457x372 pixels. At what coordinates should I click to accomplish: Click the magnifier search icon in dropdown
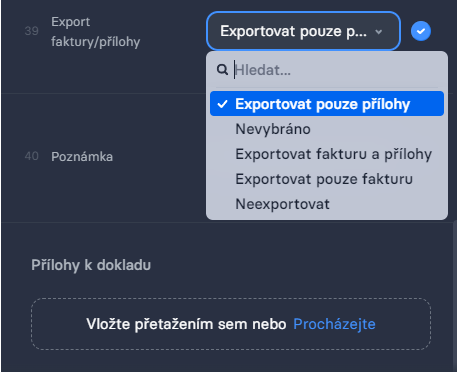click(222, 70)
